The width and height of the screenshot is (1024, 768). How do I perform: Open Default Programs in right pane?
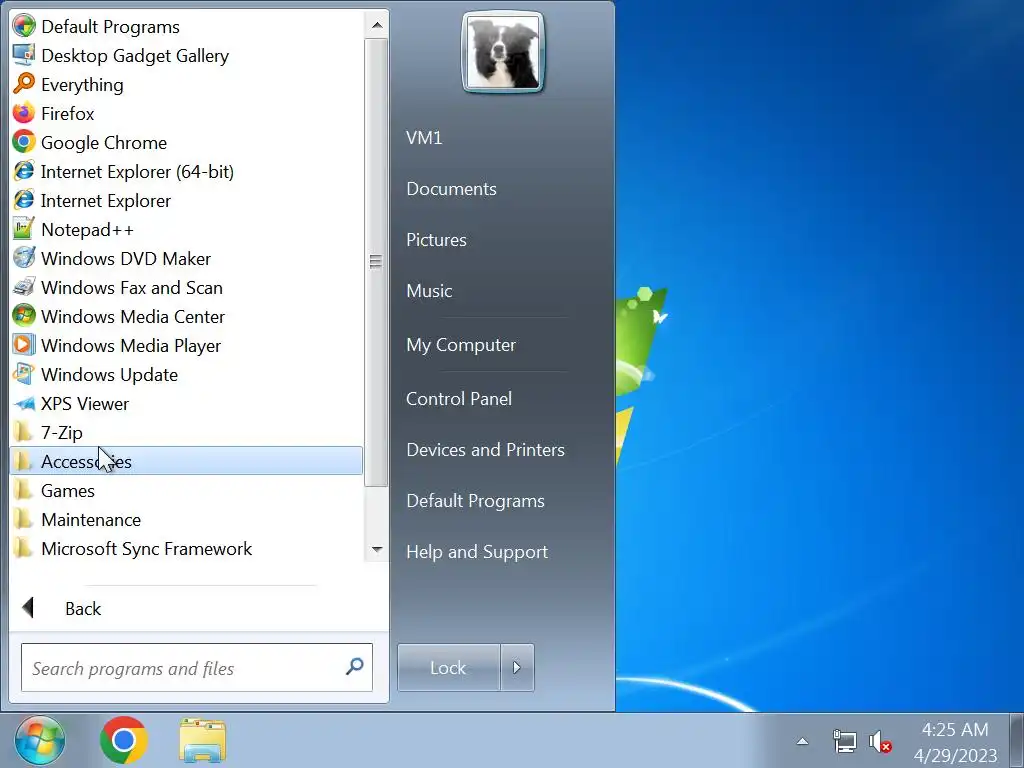click(475, 501)
